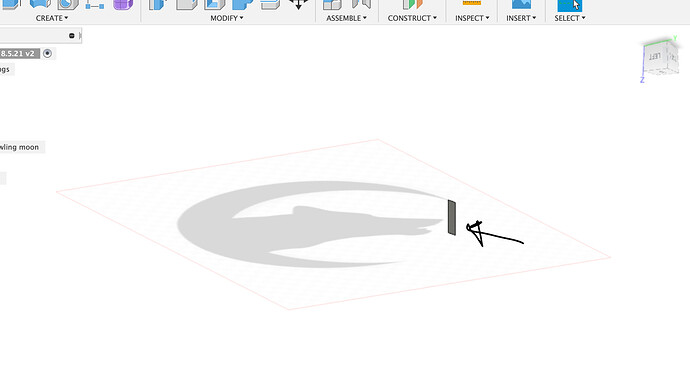
Task: Click the Revolve tool icon in CREATE
Action: [x=40, y=4]
